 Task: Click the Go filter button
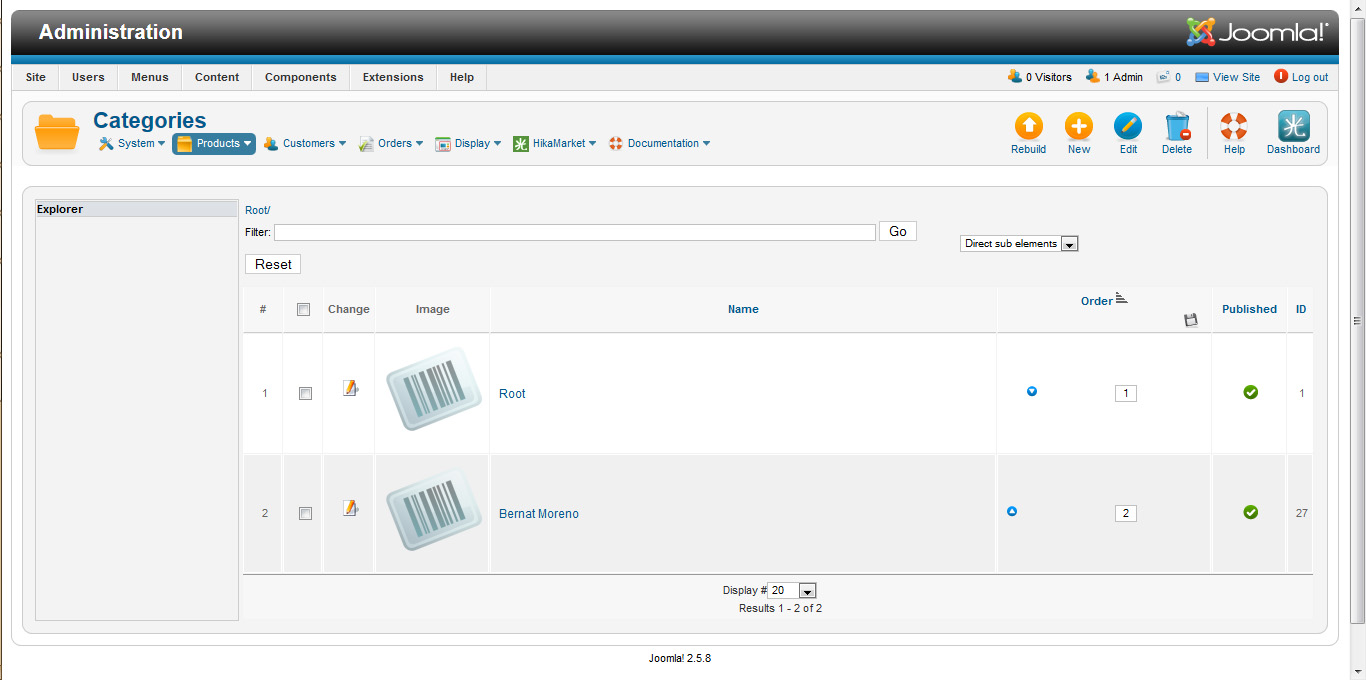click(x=898, y=231)
